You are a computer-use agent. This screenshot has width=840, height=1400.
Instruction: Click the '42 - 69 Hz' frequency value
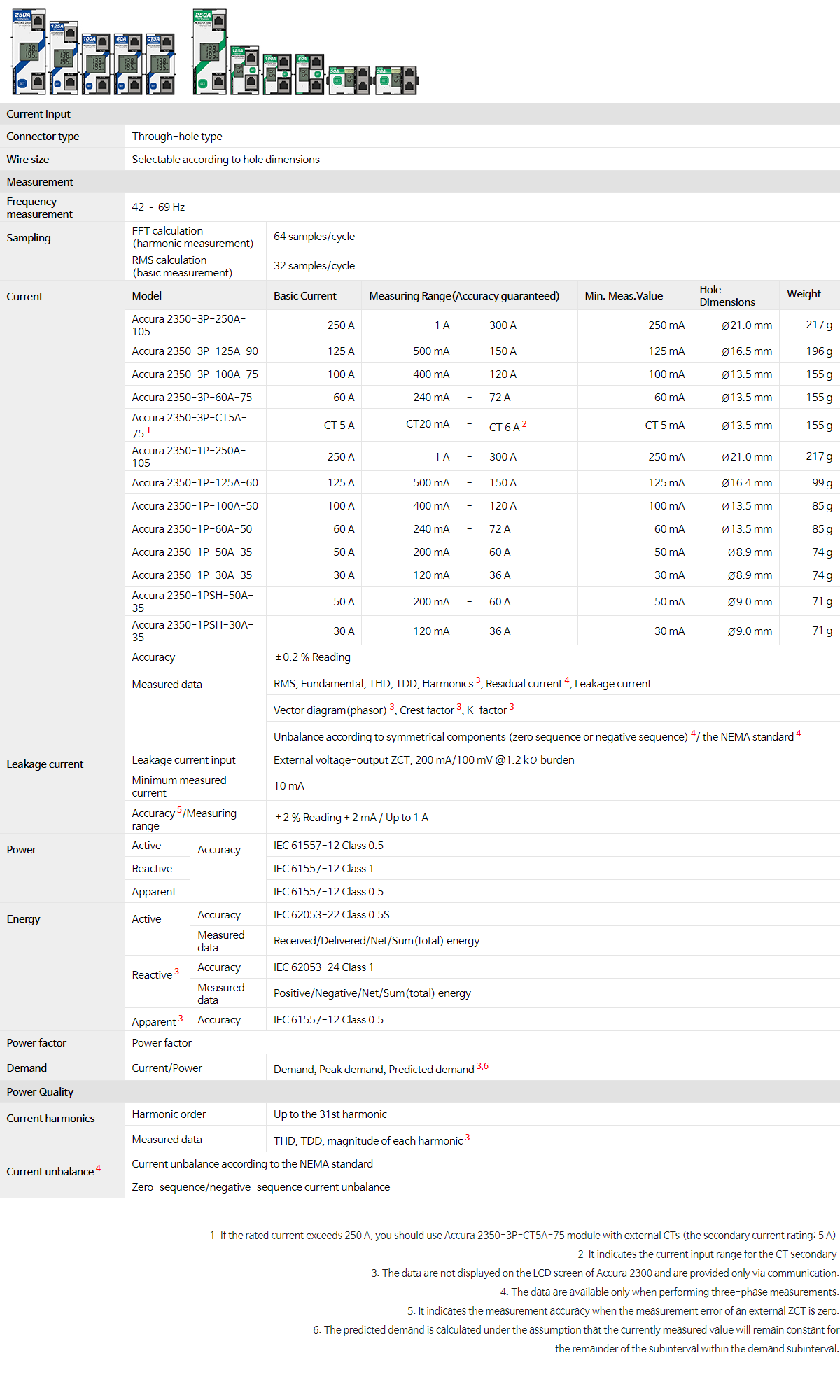coord(158,207)
